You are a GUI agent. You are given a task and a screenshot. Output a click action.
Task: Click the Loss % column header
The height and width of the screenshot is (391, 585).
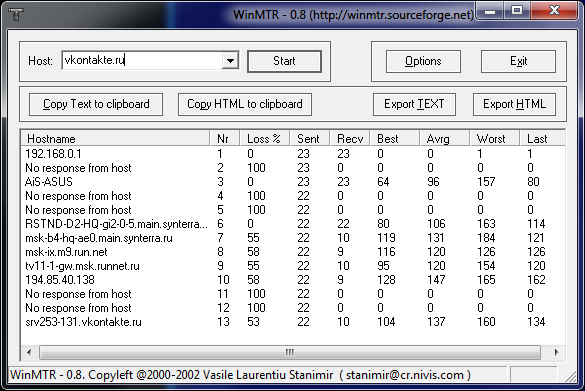265,139
